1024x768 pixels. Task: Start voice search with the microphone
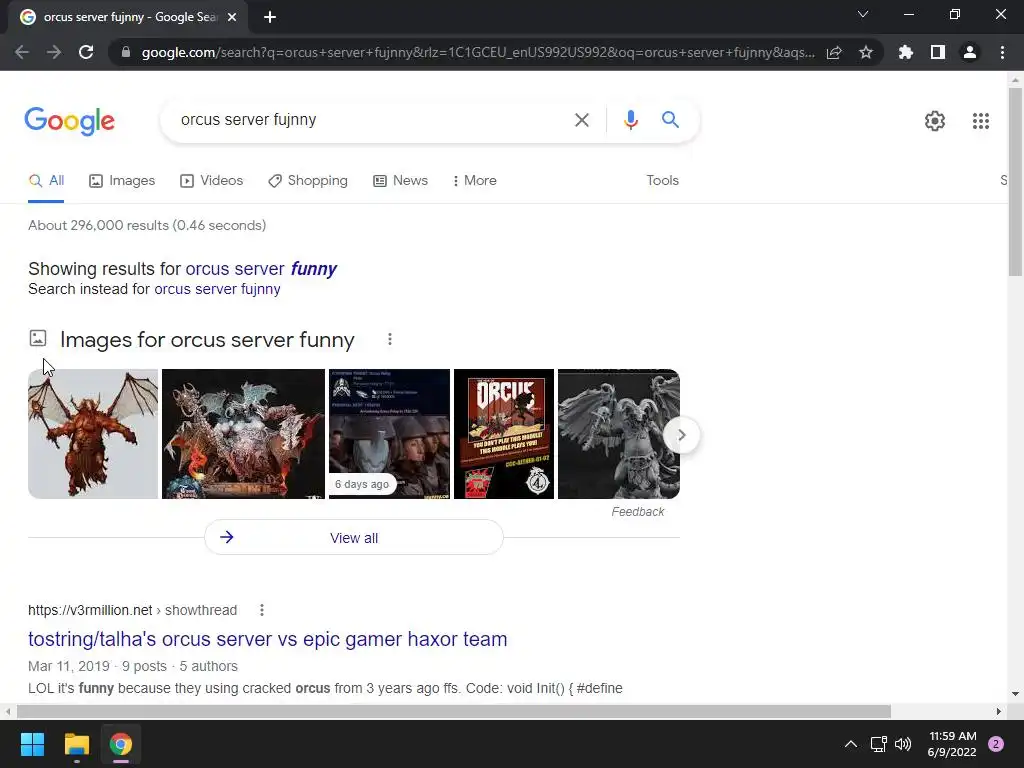[x=630, y=120]
